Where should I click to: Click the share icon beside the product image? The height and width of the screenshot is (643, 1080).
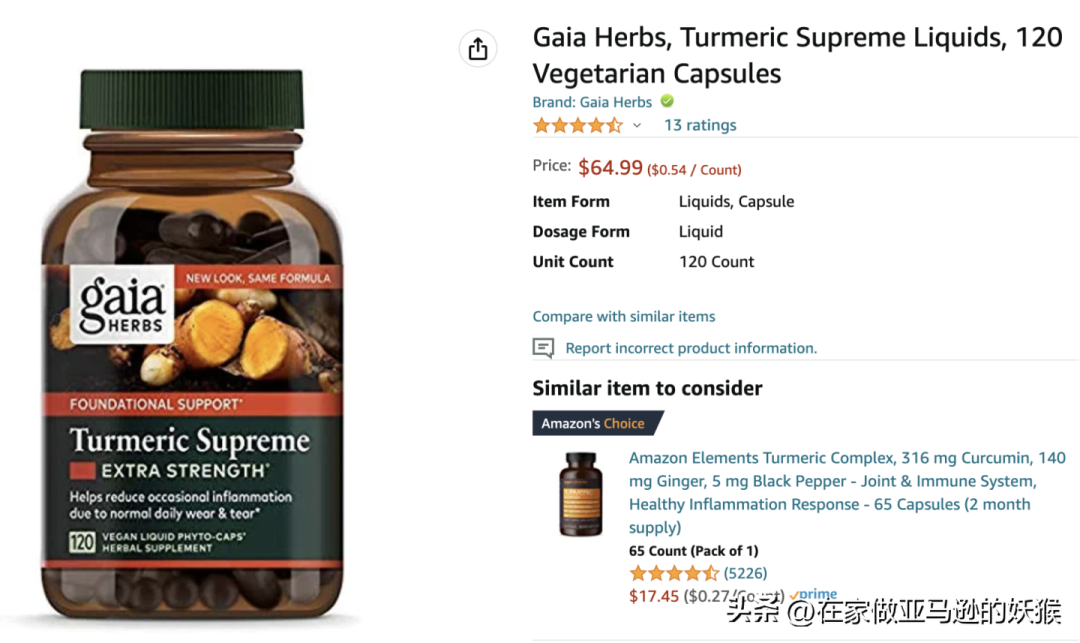click(x=478, y=49)
